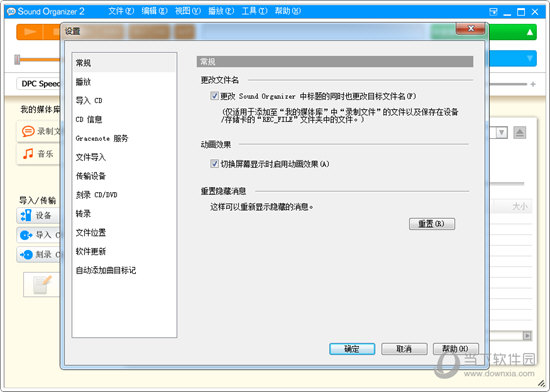The width and height of the screenshot is (550, 392).
Task: Select 自动添加曲目标记 settings category
Action: click(123, 270)
